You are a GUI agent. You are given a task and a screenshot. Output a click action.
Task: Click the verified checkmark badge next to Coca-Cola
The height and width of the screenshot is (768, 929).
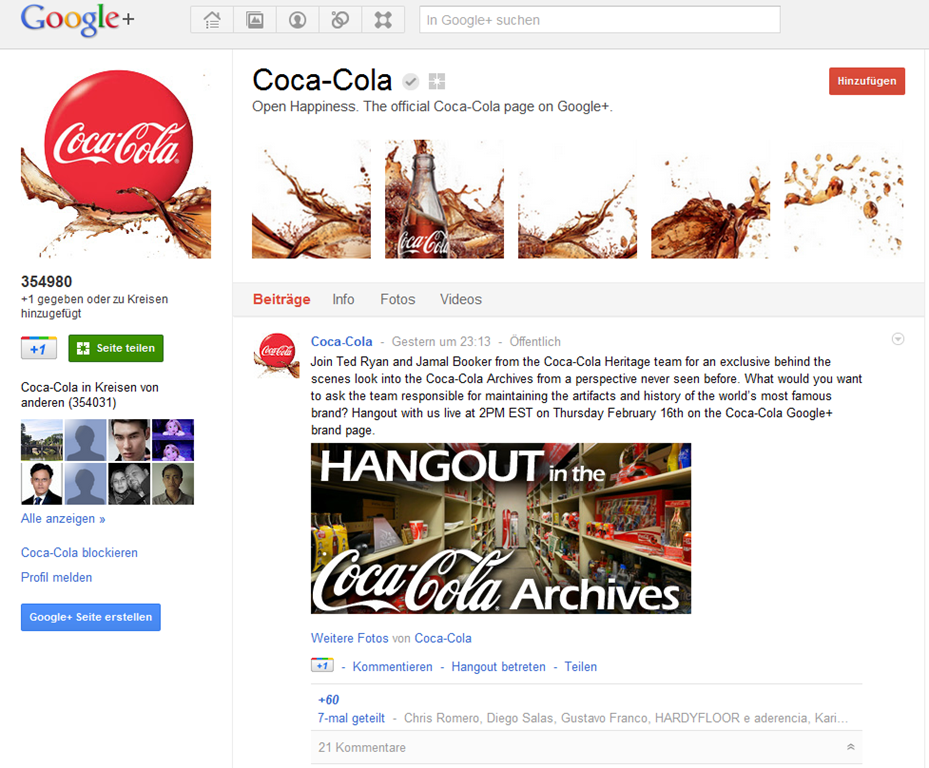[411, 81]
